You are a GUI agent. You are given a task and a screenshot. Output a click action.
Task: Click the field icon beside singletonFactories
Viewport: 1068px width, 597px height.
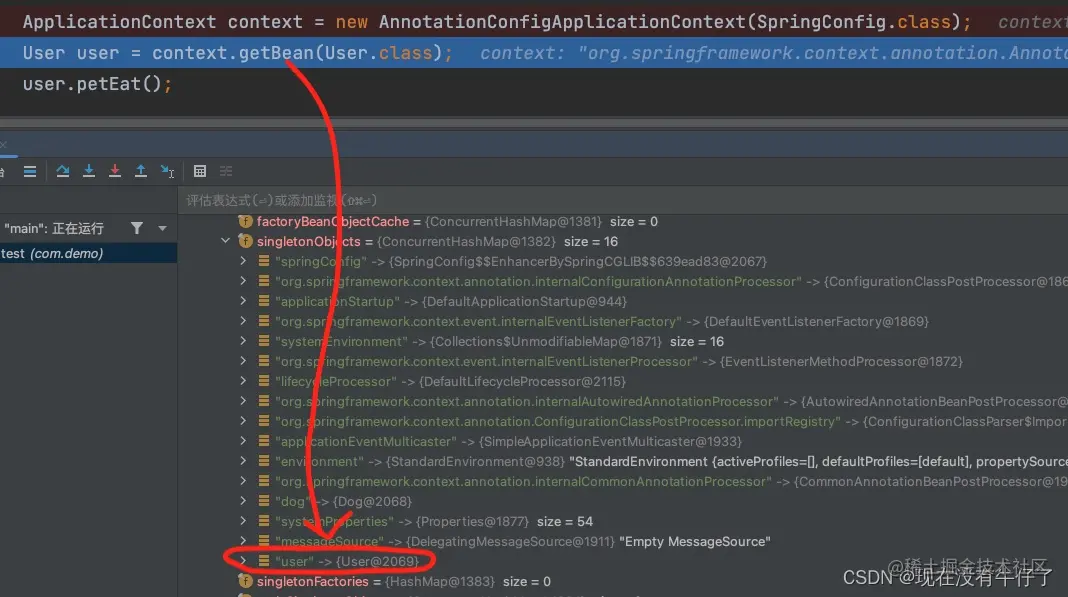tap(245, 581)
